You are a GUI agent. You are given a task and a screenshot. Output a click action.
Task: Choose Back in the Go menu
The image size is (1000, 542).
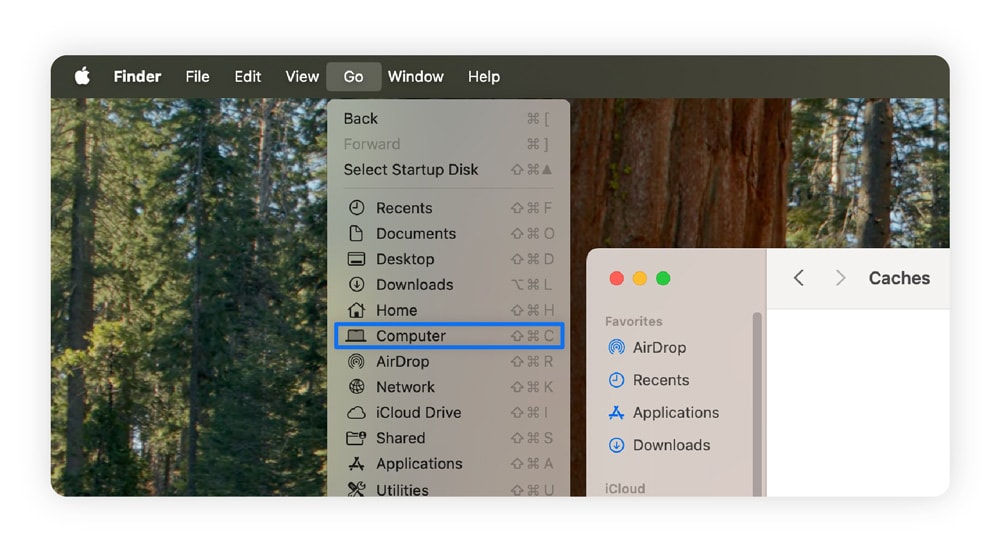(448, 119)
